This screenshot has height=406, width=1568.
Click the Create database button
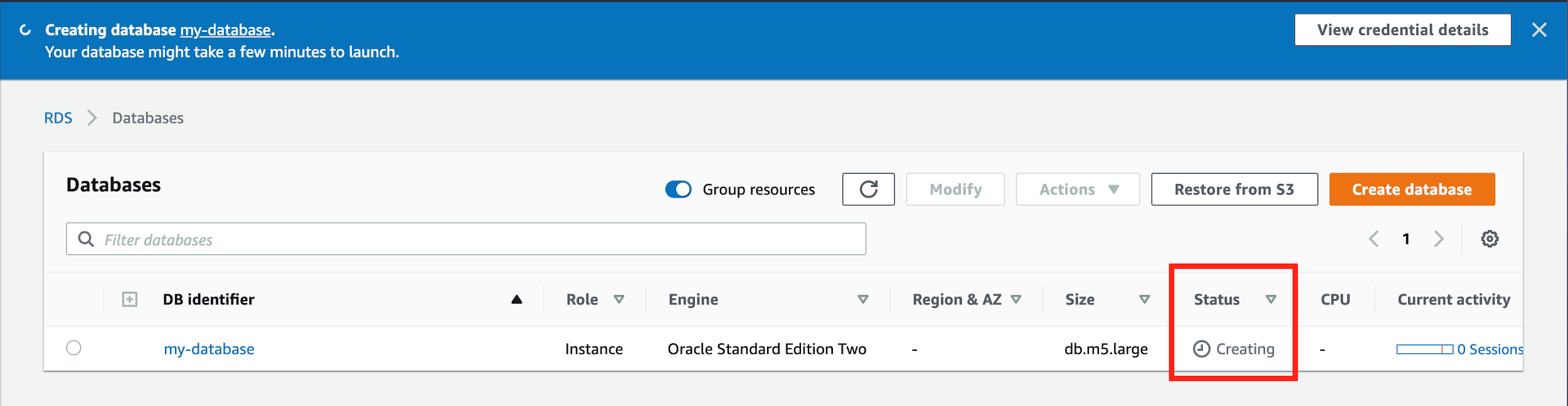click(x=1412, y=189)
